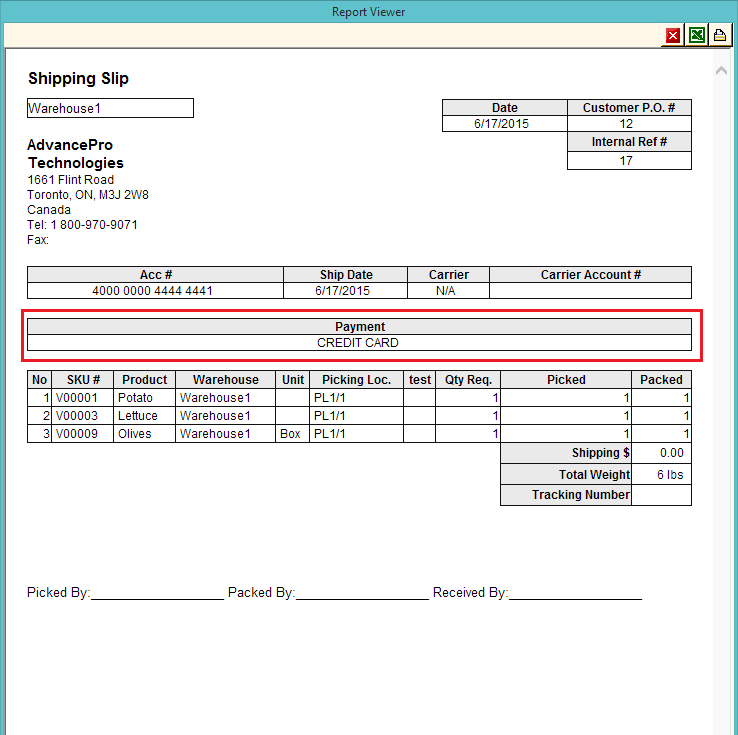The width and height of the screenshot is (738, 735).
Task: Click the Customer P.O. # value 12
Action: [x=626, y=124]
